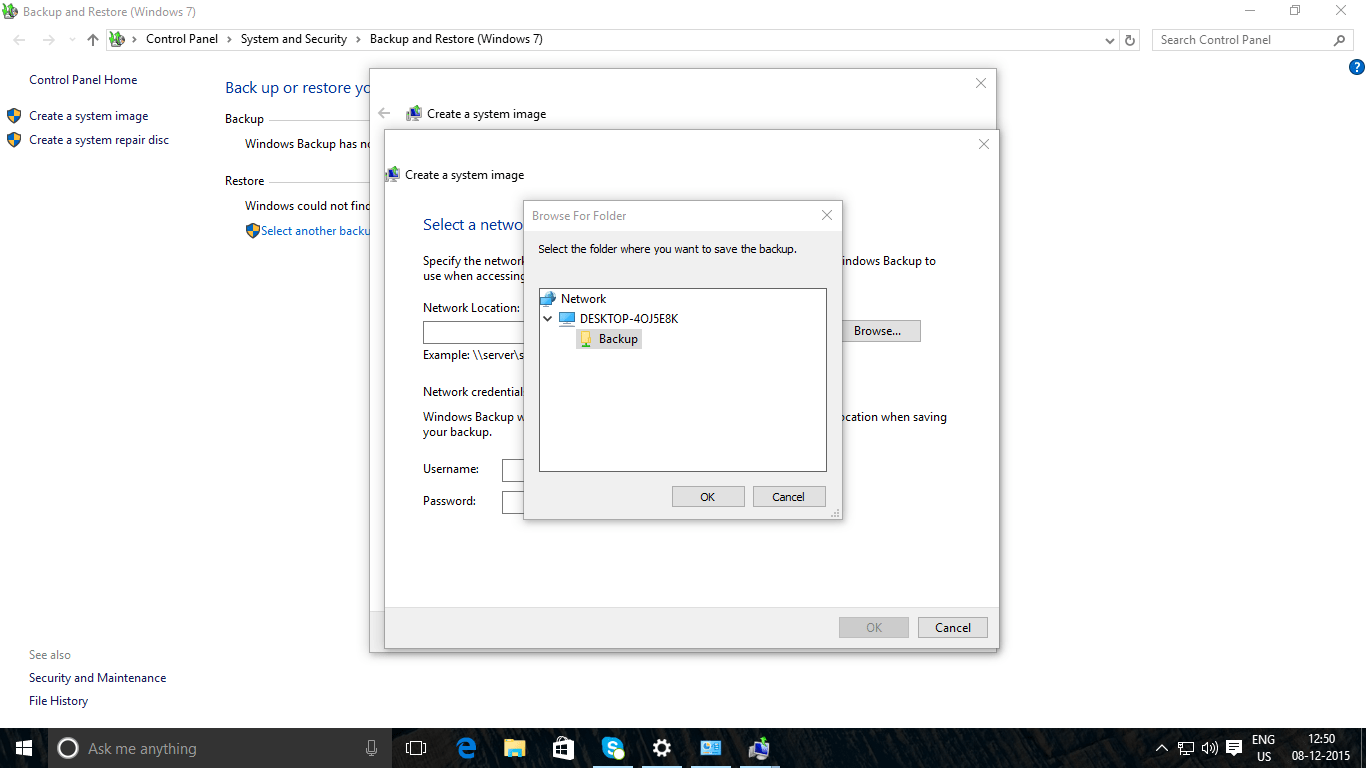Select the Network root node
Screen dimensions: 1366x768
pos(583,299)
